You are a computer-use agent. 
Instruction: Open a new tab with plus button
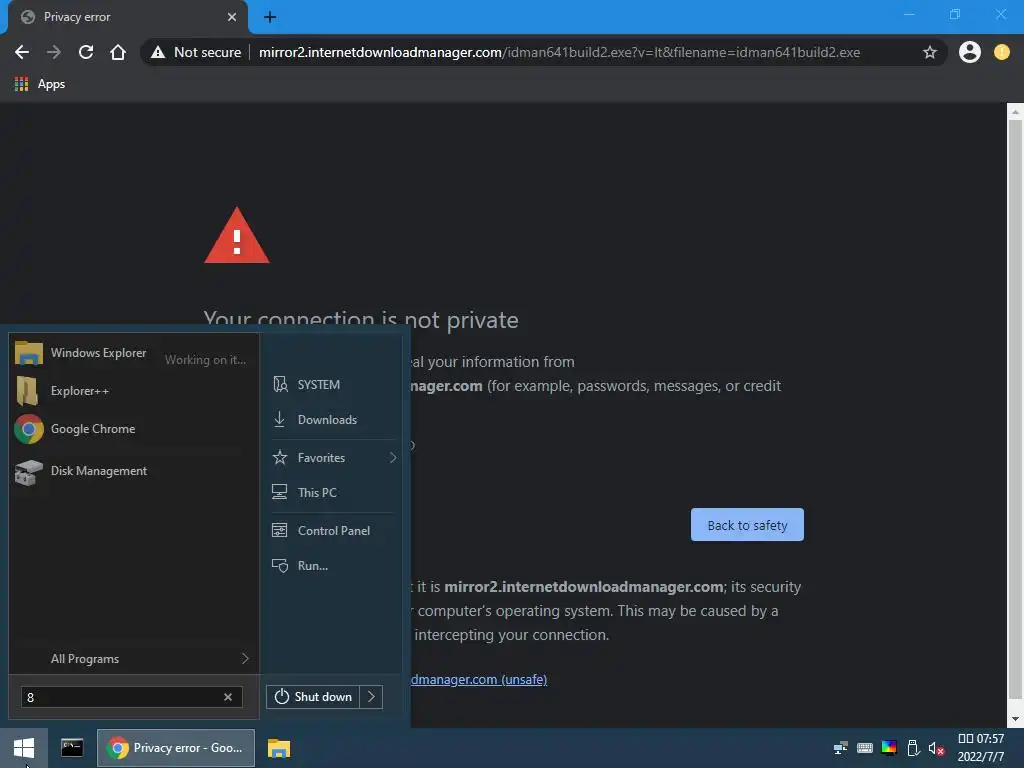point(270,17)
